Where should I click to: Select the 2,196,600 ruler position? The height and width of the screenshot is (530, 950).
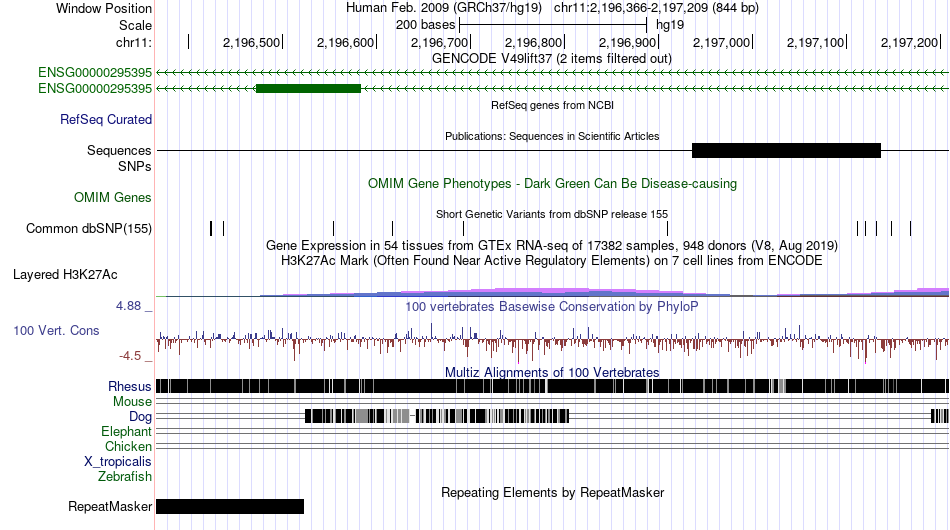345,42
